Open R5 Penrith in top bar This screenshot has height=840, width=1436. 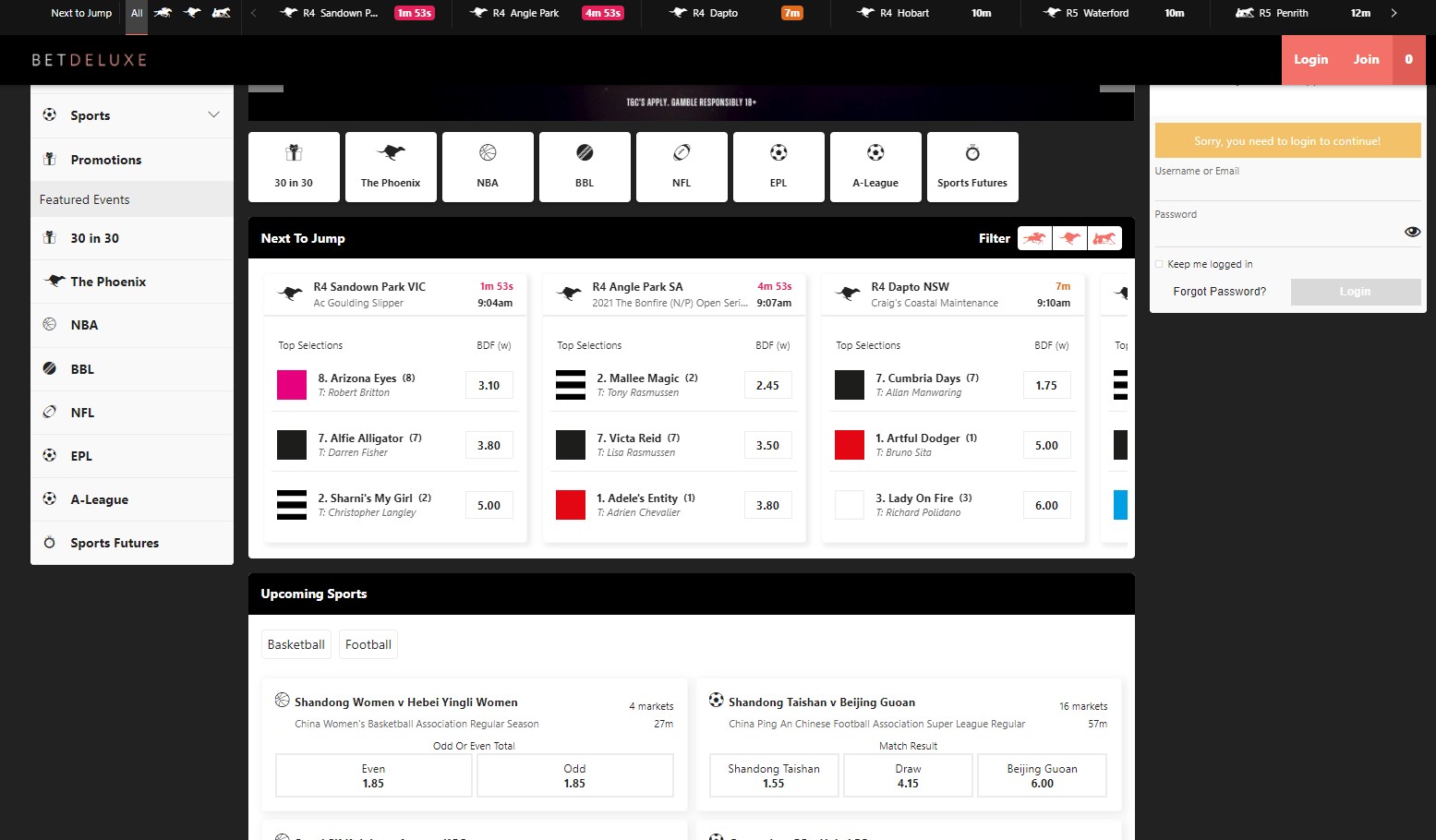[x=1302, y=13]
